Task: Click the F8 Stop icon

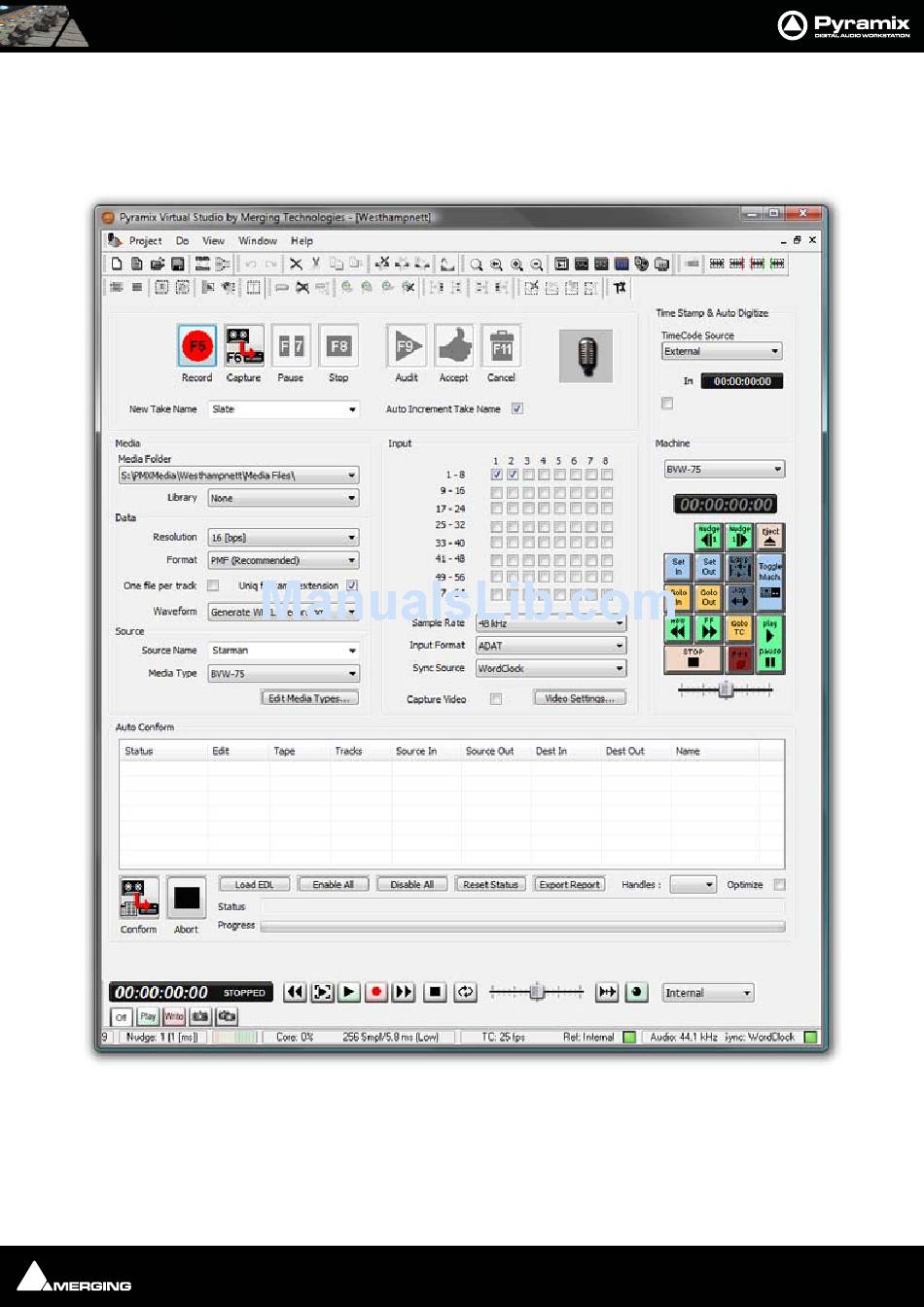Action: pyautogui.click(x=338, y=346)
